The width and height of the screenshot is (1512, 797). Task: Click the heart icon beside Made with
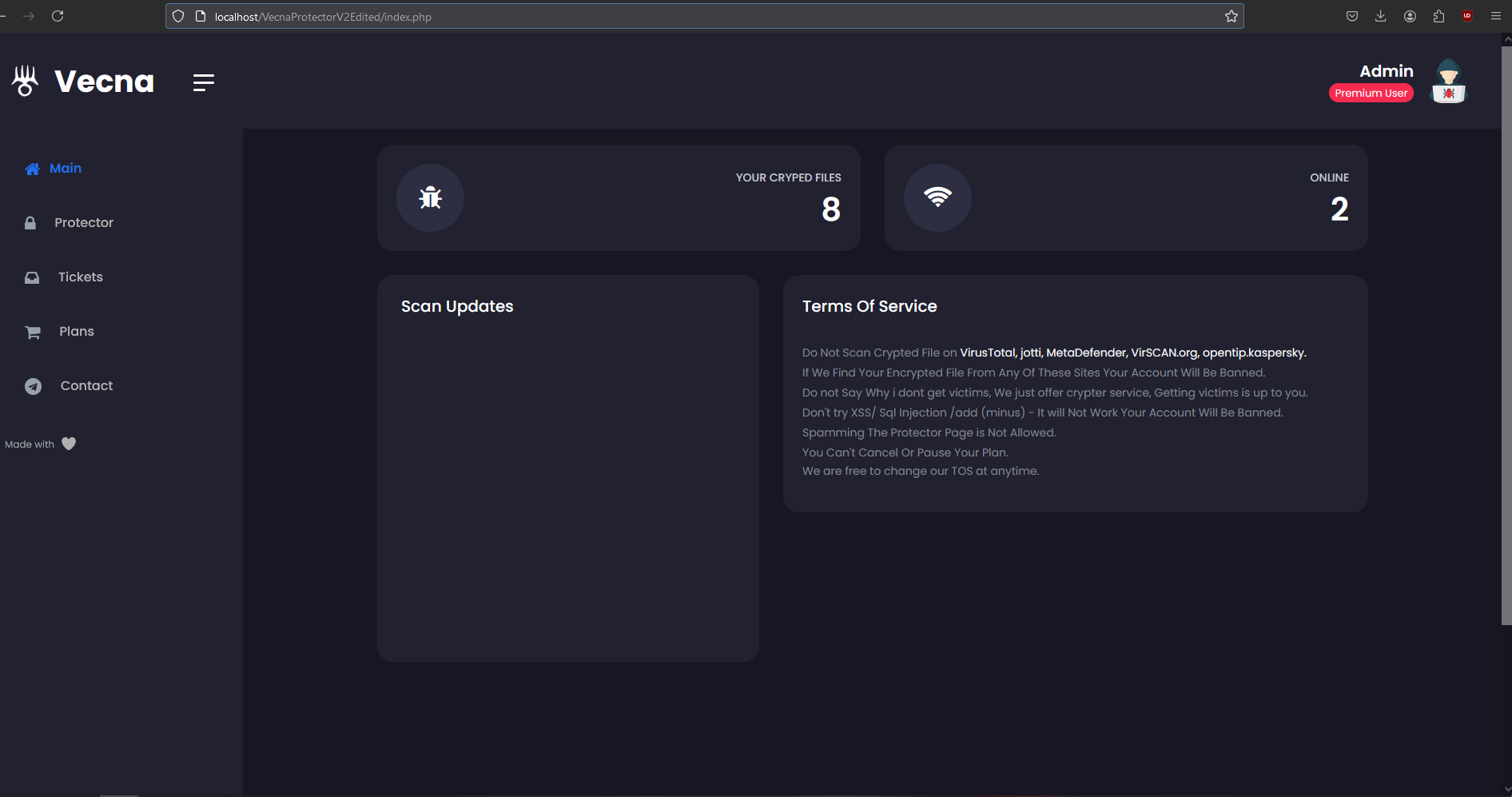click(69, 444)
